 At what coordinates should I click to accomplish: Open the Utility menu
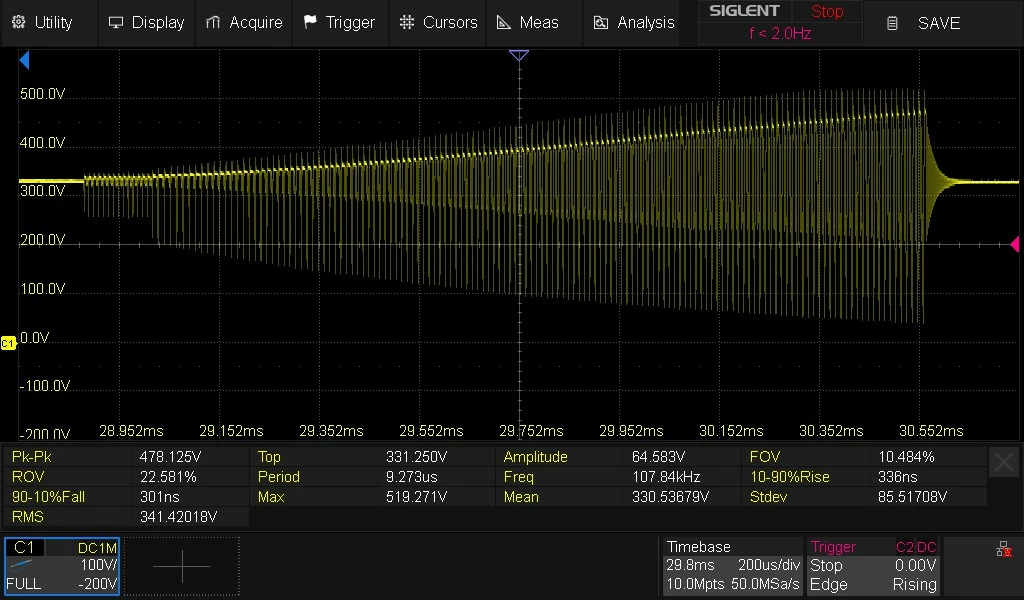coord(42,22)
